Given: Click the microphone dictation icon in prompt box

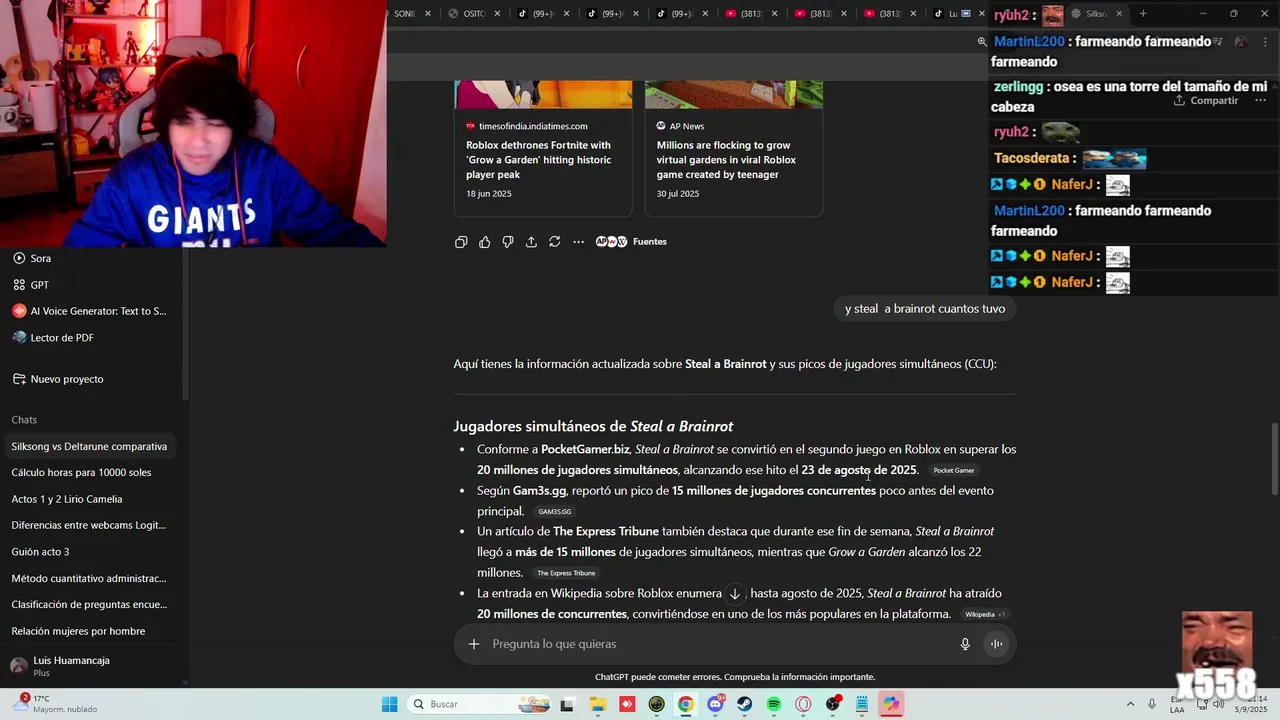Looking at the screenshot, I should coord(965,644).
